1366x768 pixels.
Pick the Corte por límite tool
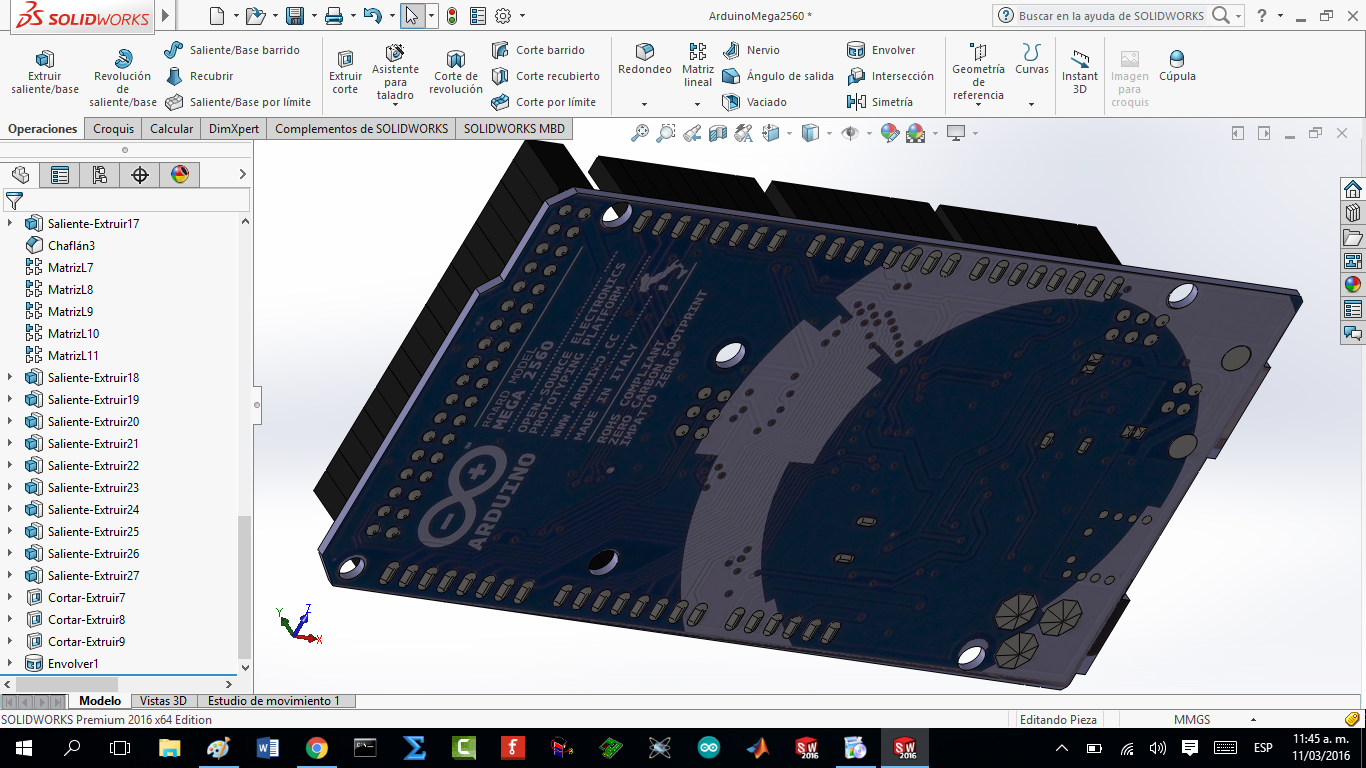(x=544, y=102)
